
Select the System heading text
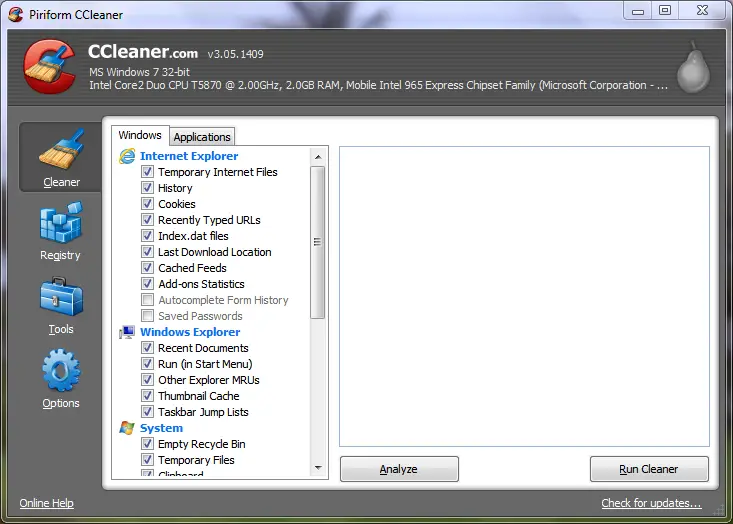161,428
